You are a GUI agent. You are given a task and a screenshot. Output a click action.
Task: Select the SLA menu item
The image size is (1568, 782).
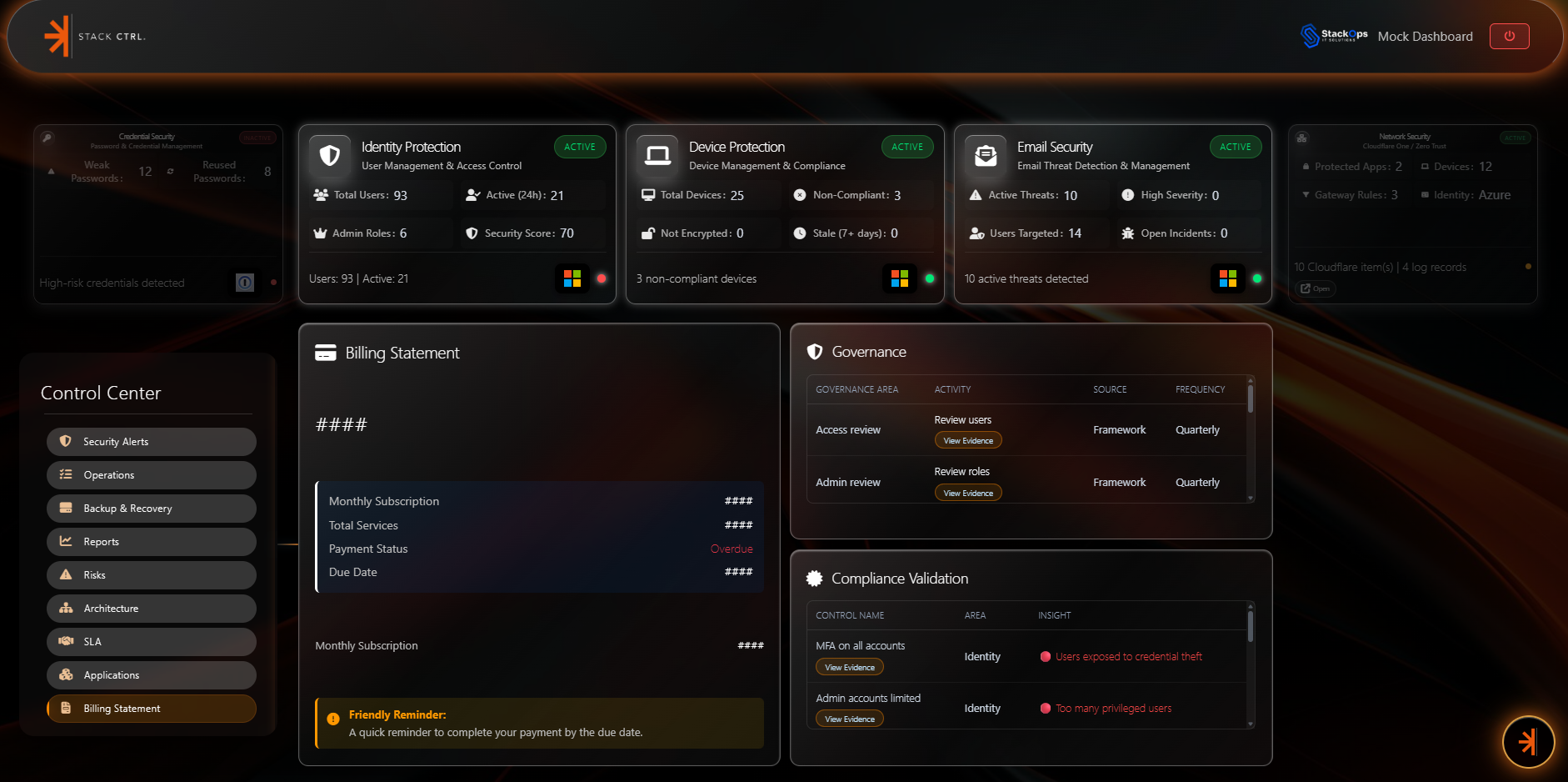tap(152, 642)
